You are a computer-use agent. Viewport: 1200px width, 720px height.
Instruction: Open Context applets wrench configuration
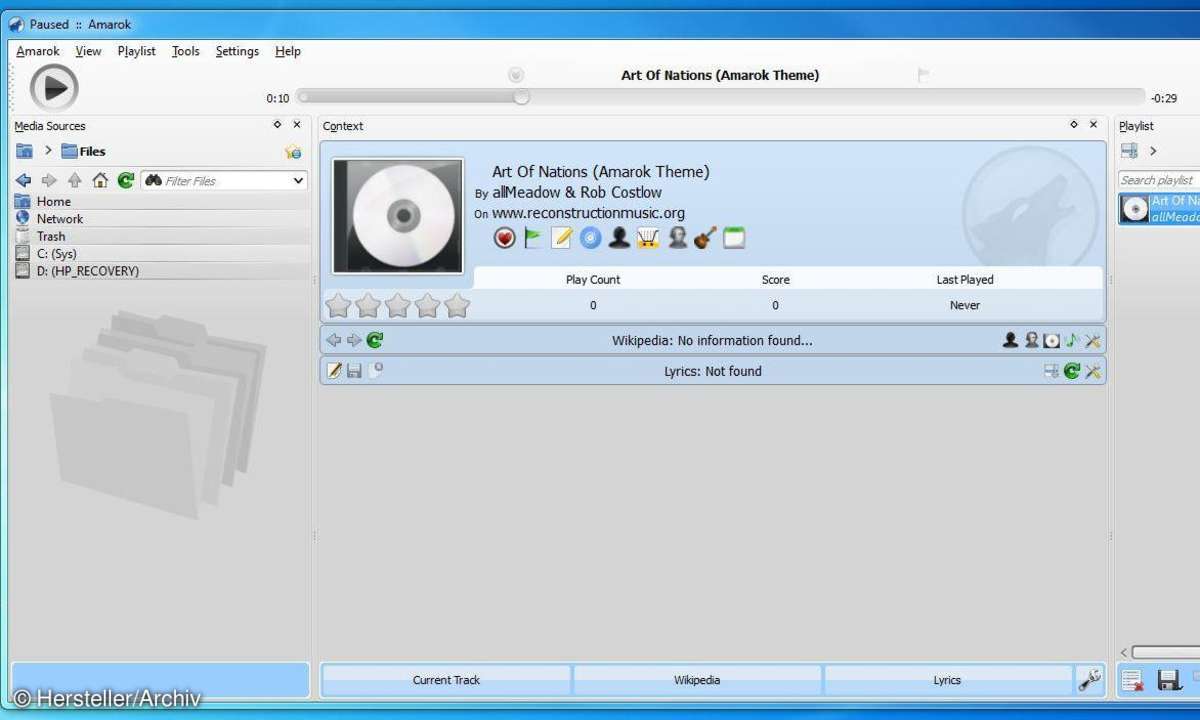[1090, 680]
